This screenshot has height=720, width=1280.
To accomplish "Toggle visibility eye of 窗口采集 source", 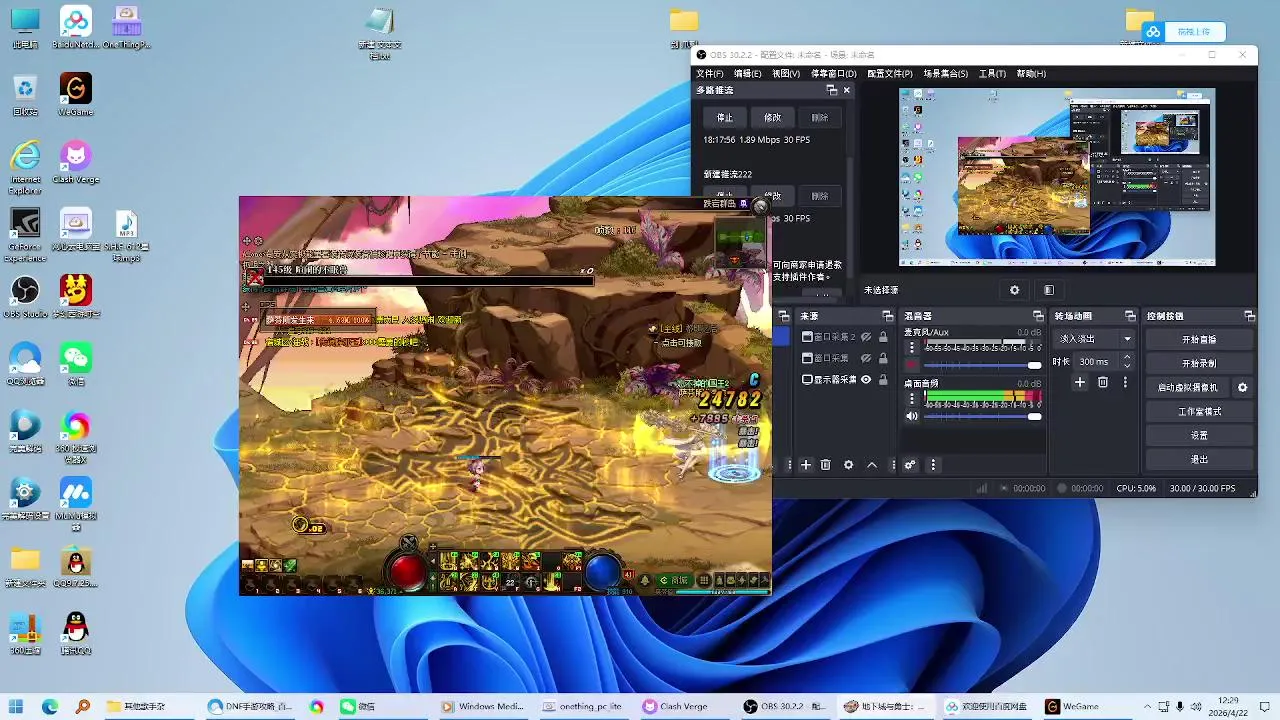I will point(866,358).
